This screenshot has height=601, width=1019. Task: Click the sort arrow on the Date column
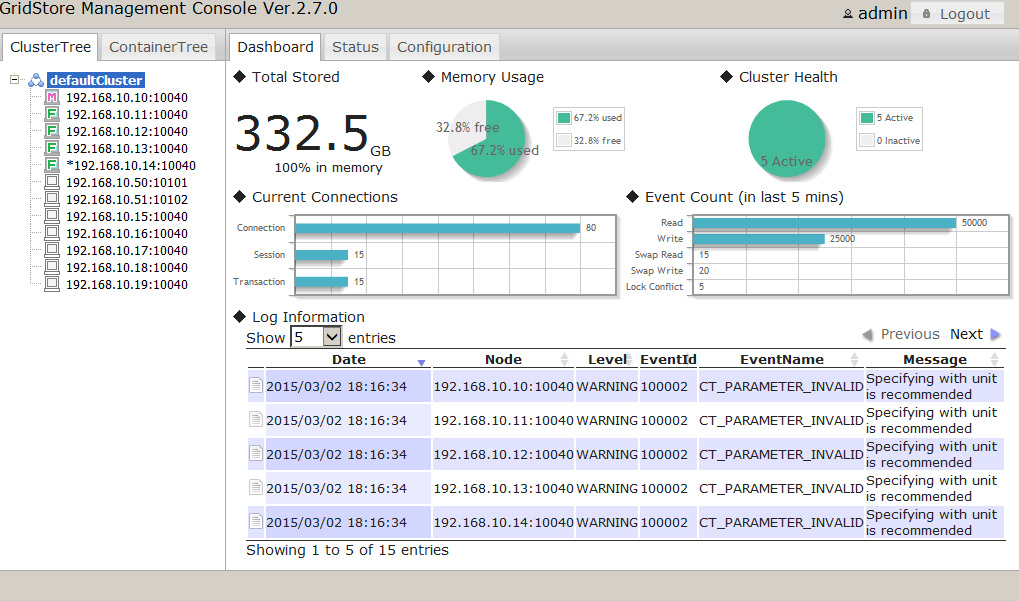[420, 364]
